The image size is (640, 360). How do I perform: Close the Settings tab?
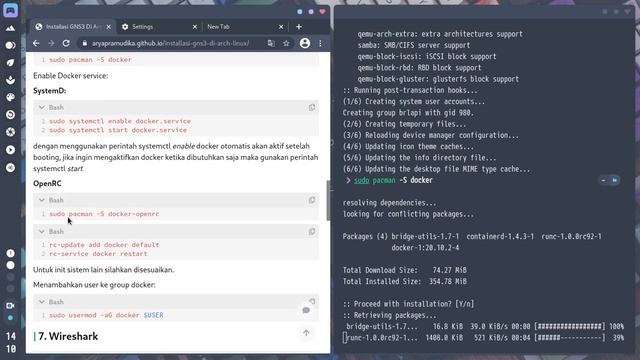(x=195, y=27)
